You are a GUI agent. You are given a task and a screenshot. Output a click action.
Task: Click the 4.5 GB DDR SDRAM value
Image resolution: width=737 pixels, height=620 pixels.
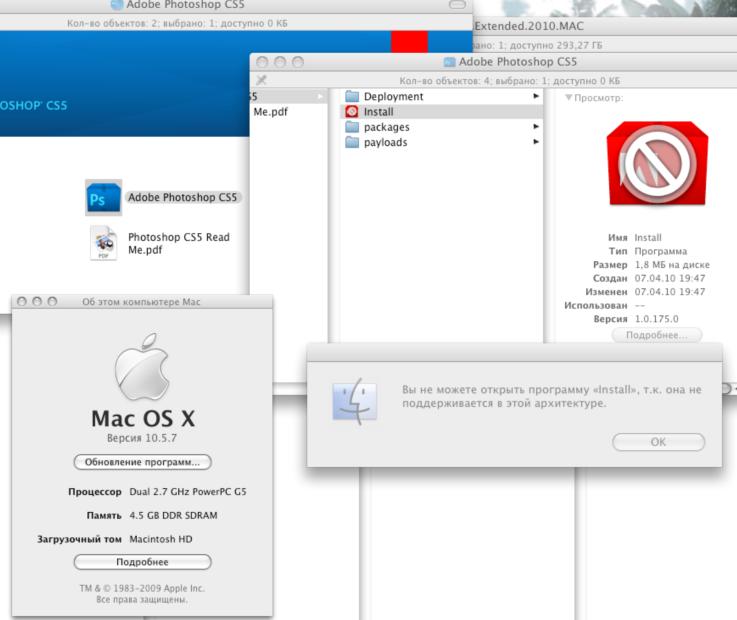point(173,515)
